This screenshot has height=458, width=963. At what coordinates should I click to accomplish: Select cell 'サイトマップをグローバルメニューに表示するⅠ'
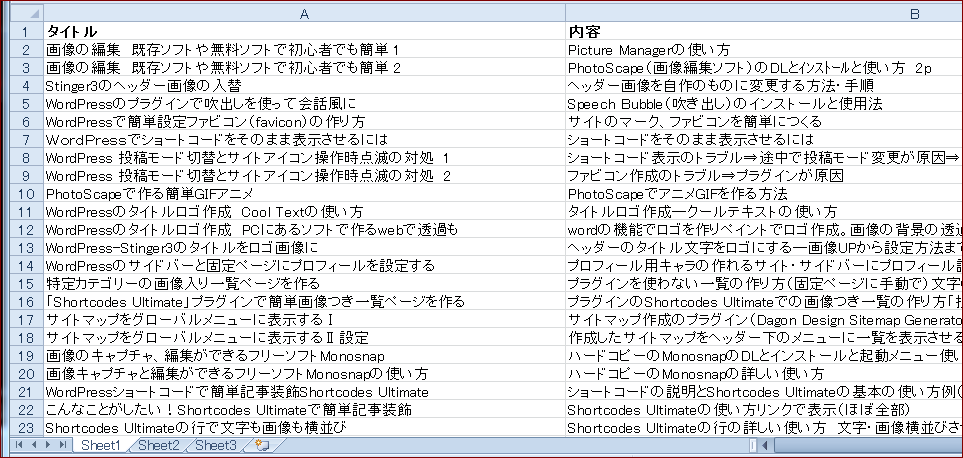(x=304, y=319)
